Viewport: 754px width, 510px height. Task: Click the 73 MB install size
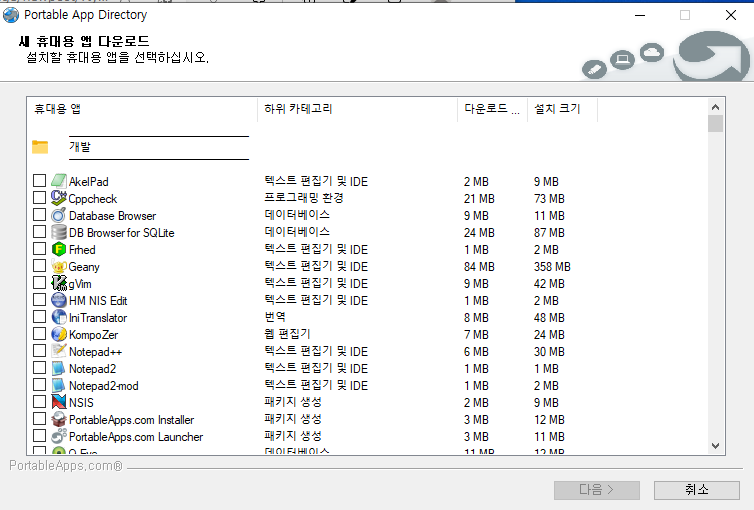tap(549, 199)
